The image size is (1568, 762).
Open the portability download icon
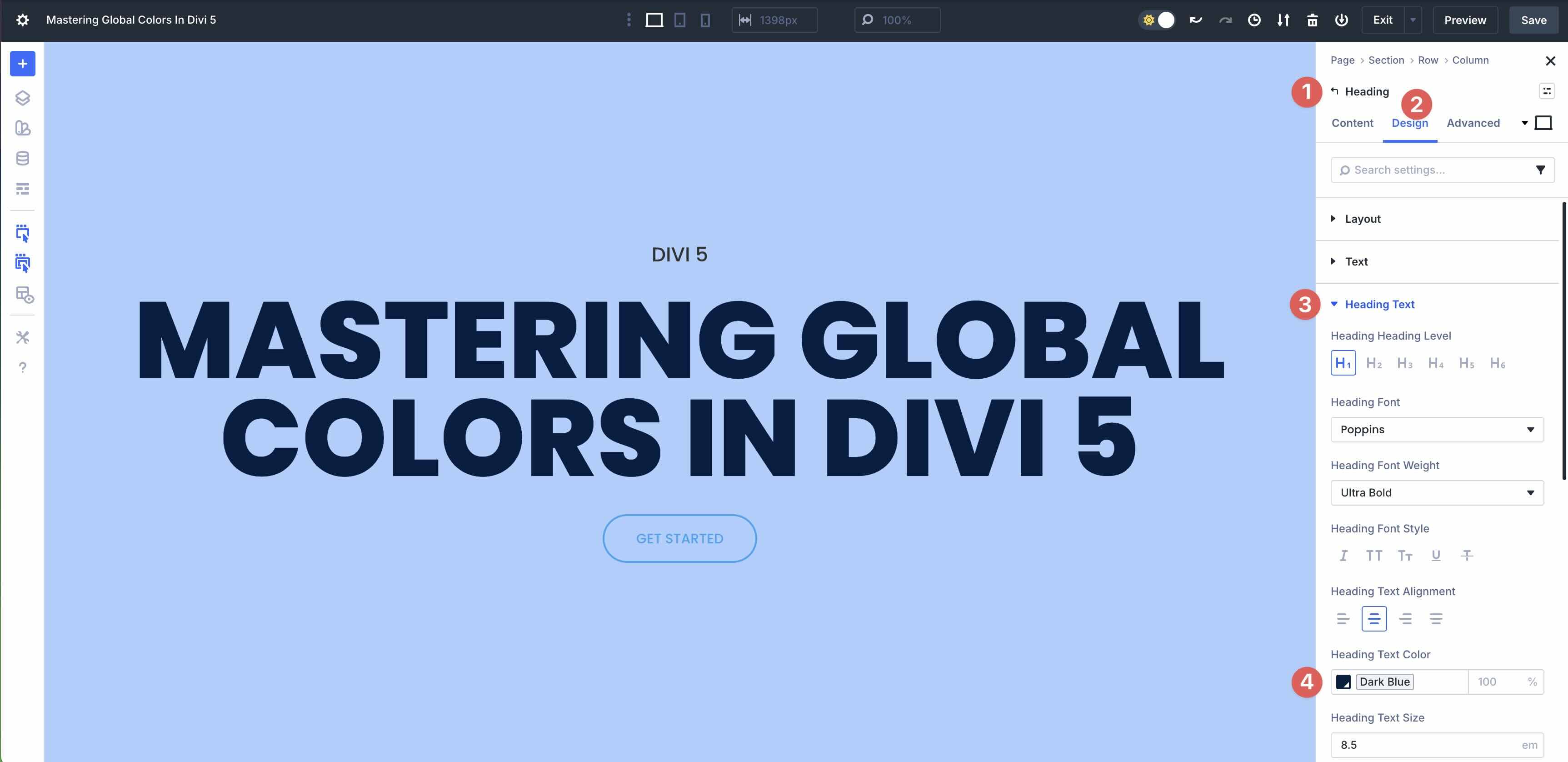(1283, 20)
